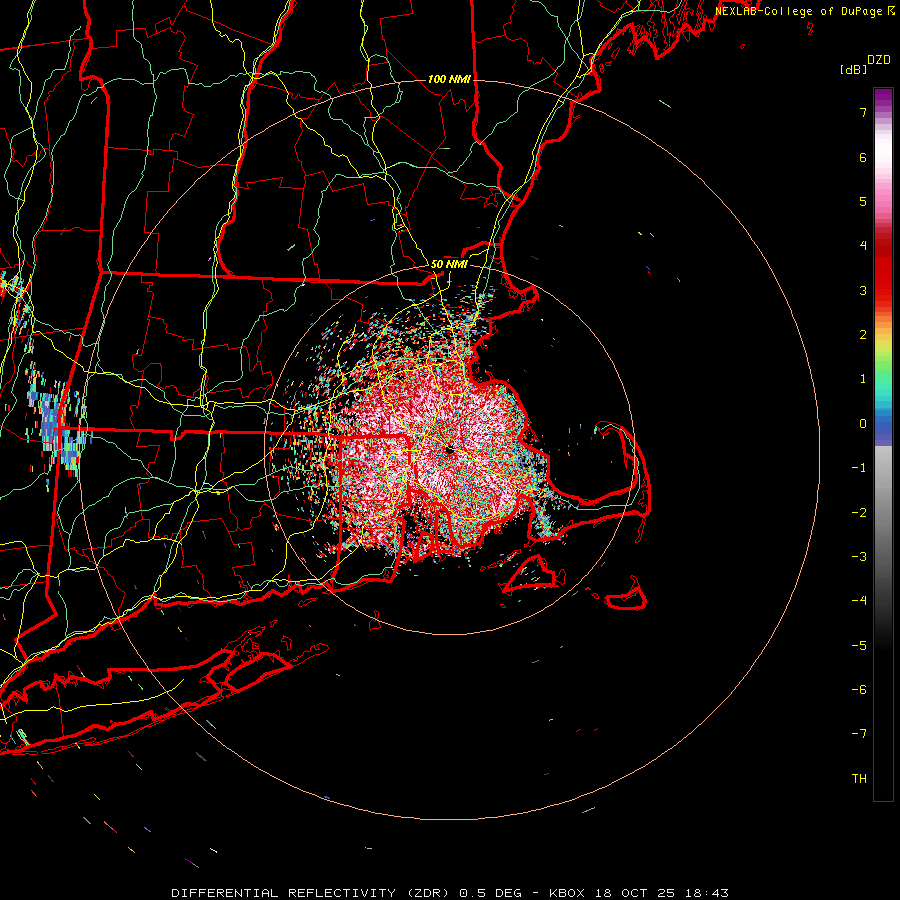
Task: Click the "-3" value on color scale
Action: click(x=859, y=557)
